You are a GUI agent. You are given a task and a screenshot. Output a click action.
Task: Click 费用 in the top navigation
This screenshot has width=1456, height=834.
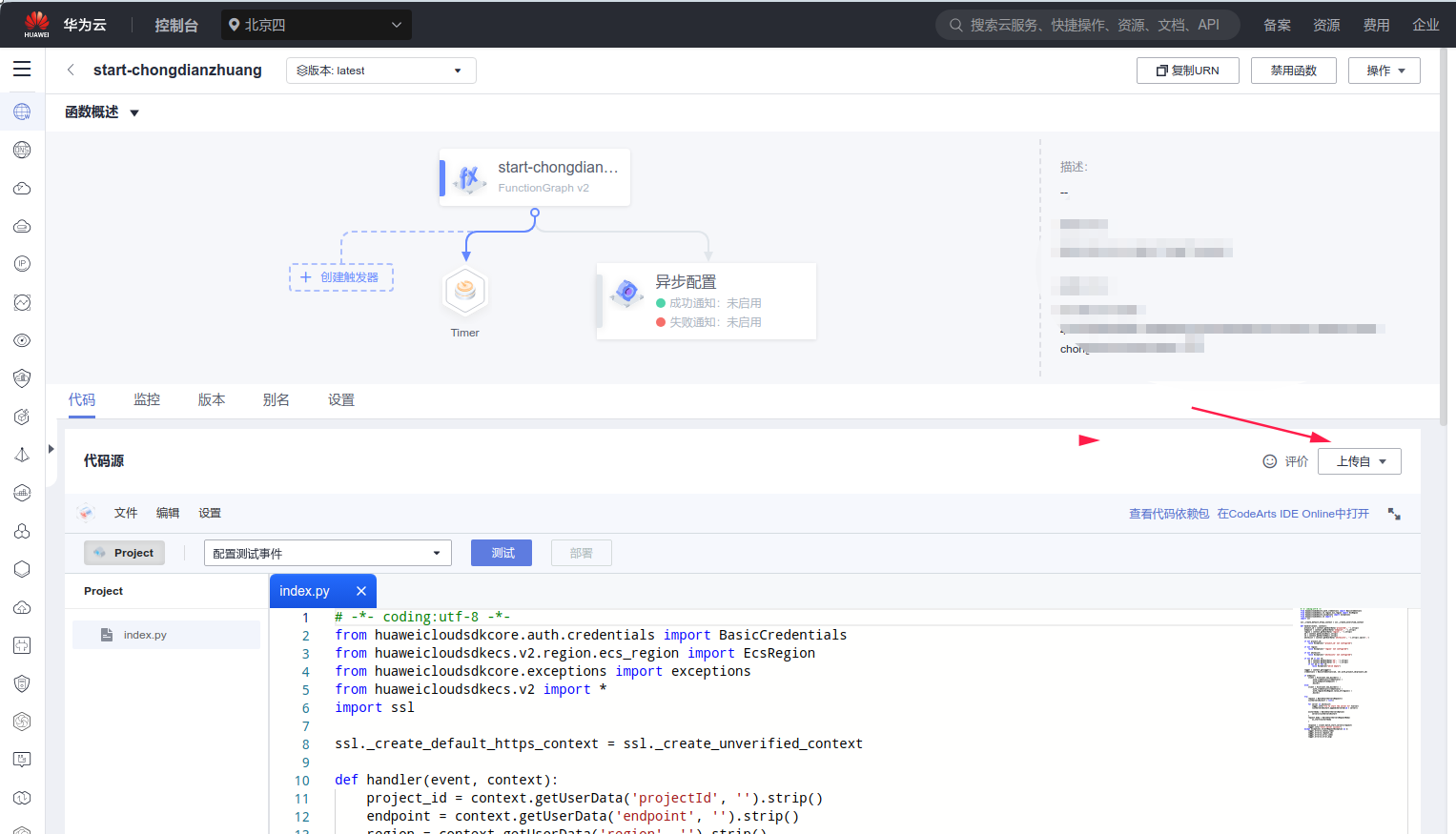point(1376,25)
